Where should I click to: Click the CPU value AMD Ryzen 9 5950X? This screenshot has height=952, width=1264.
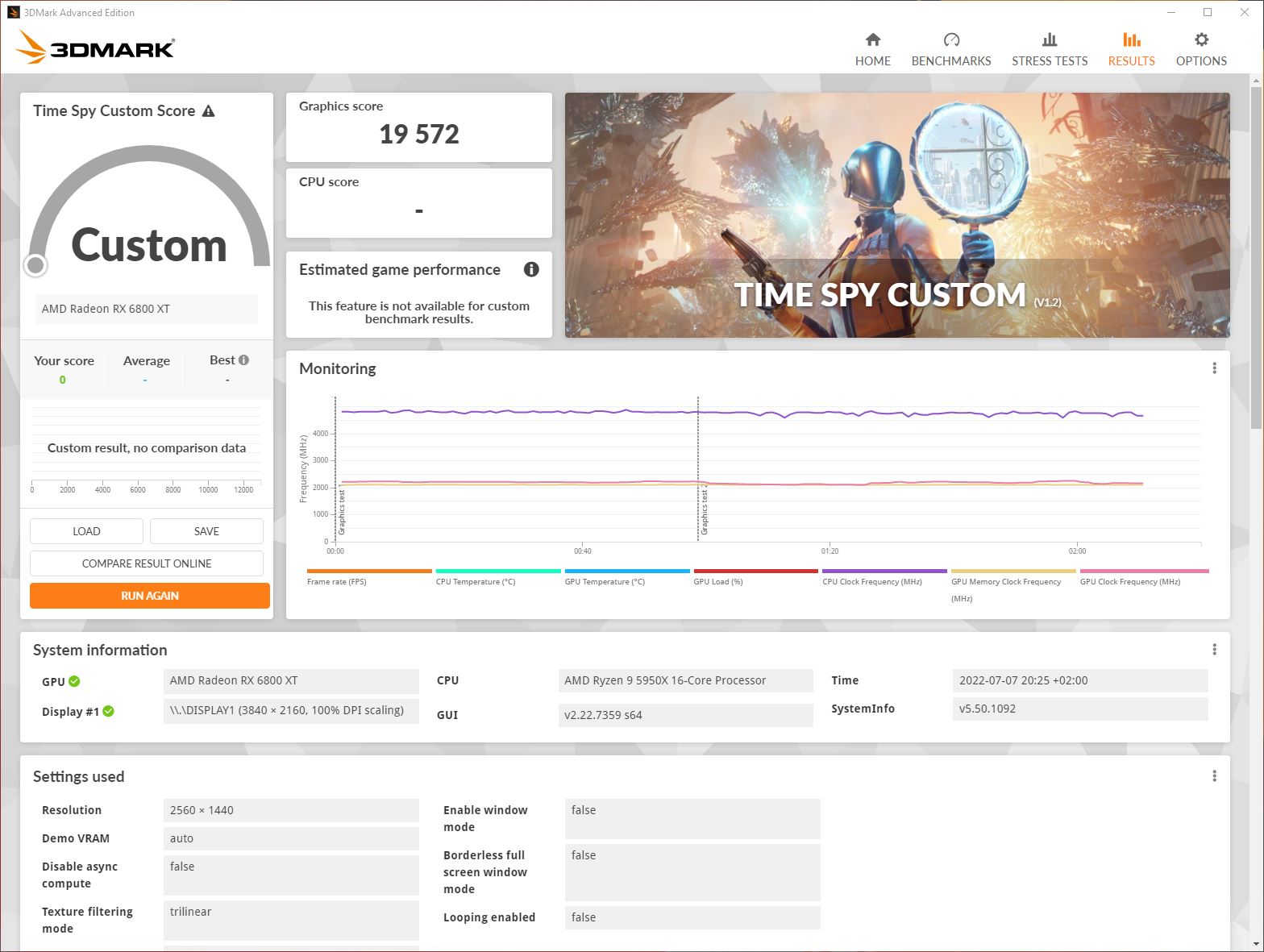tap(685, 680)
